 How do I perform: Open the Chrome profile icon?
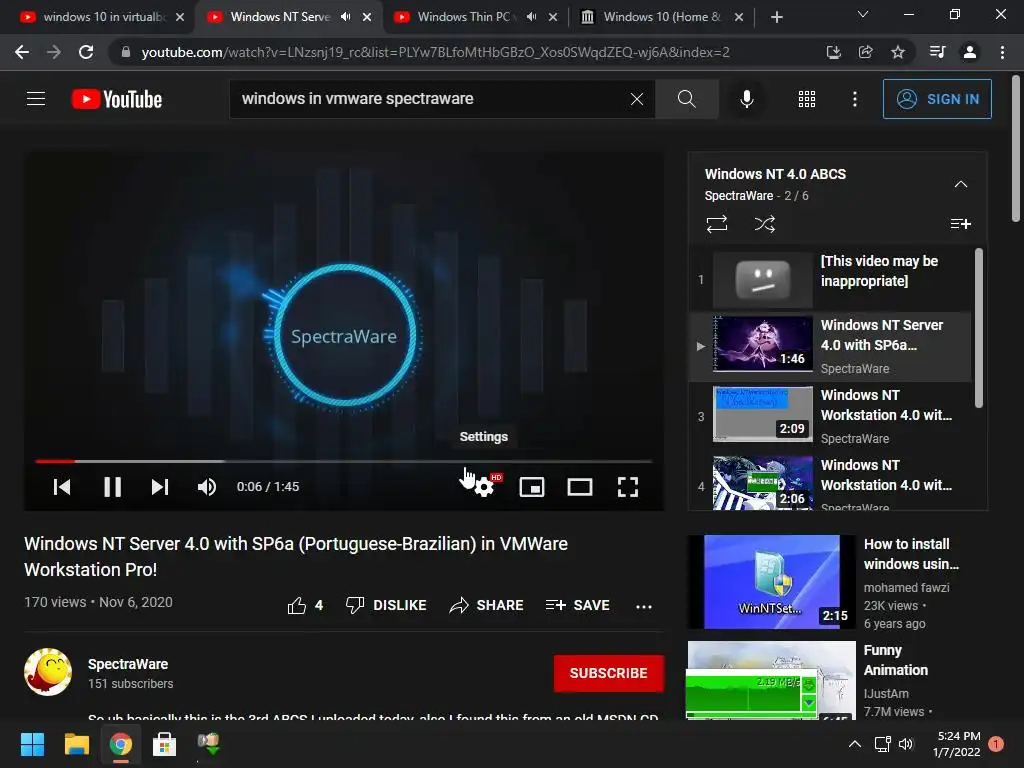(970, 52)
